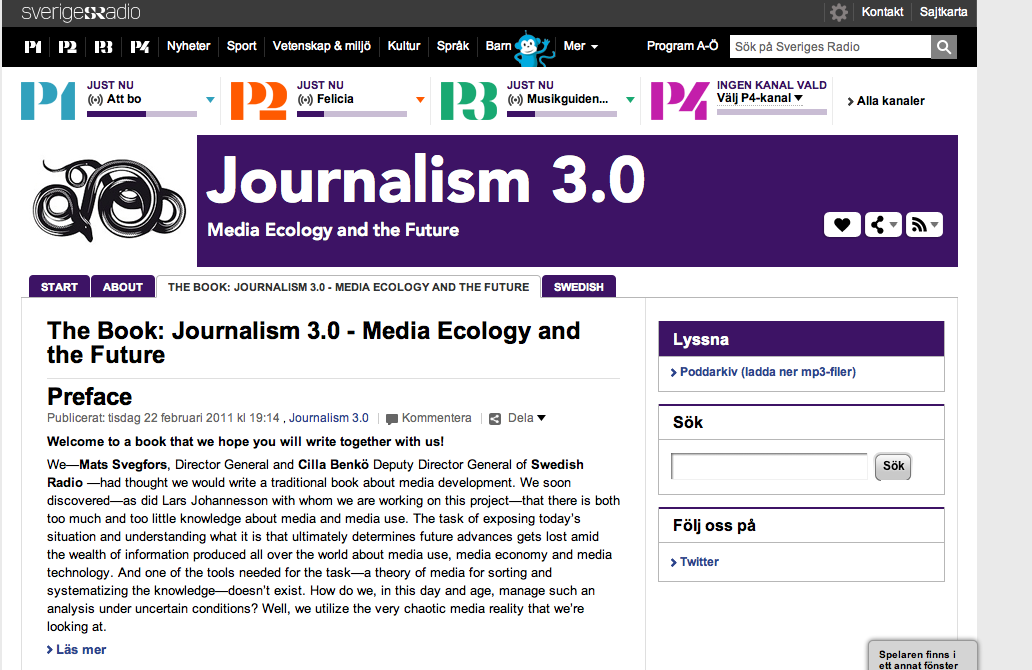
Task: Click Att bo program title
Action: point(124,99)
